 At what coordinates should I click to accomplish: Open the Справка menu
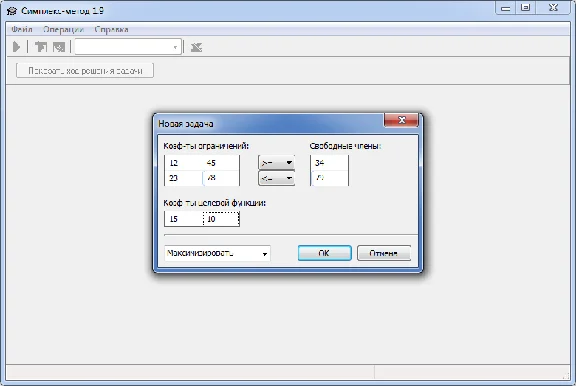[x=111, y=29]
